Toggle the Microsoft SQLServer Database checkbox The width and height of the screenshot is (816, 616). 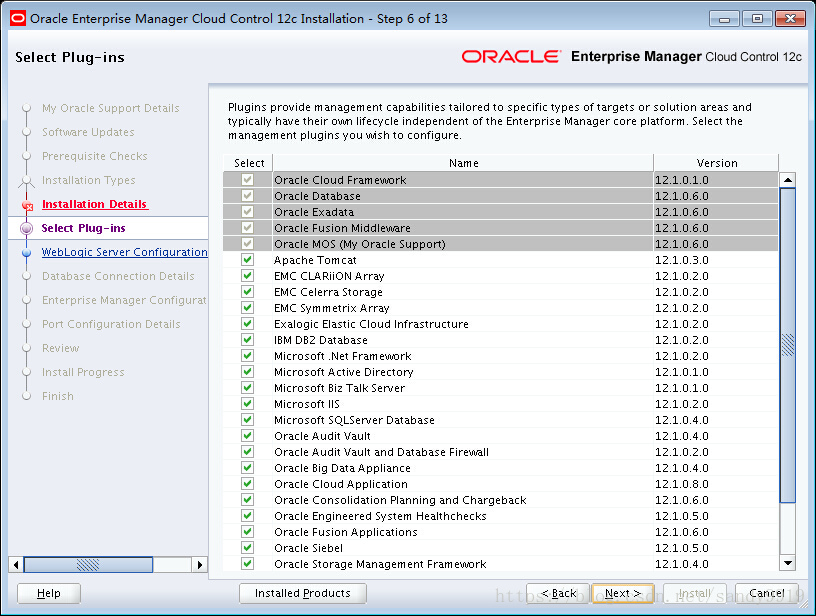pyautogui.click(x=248, y=420)
